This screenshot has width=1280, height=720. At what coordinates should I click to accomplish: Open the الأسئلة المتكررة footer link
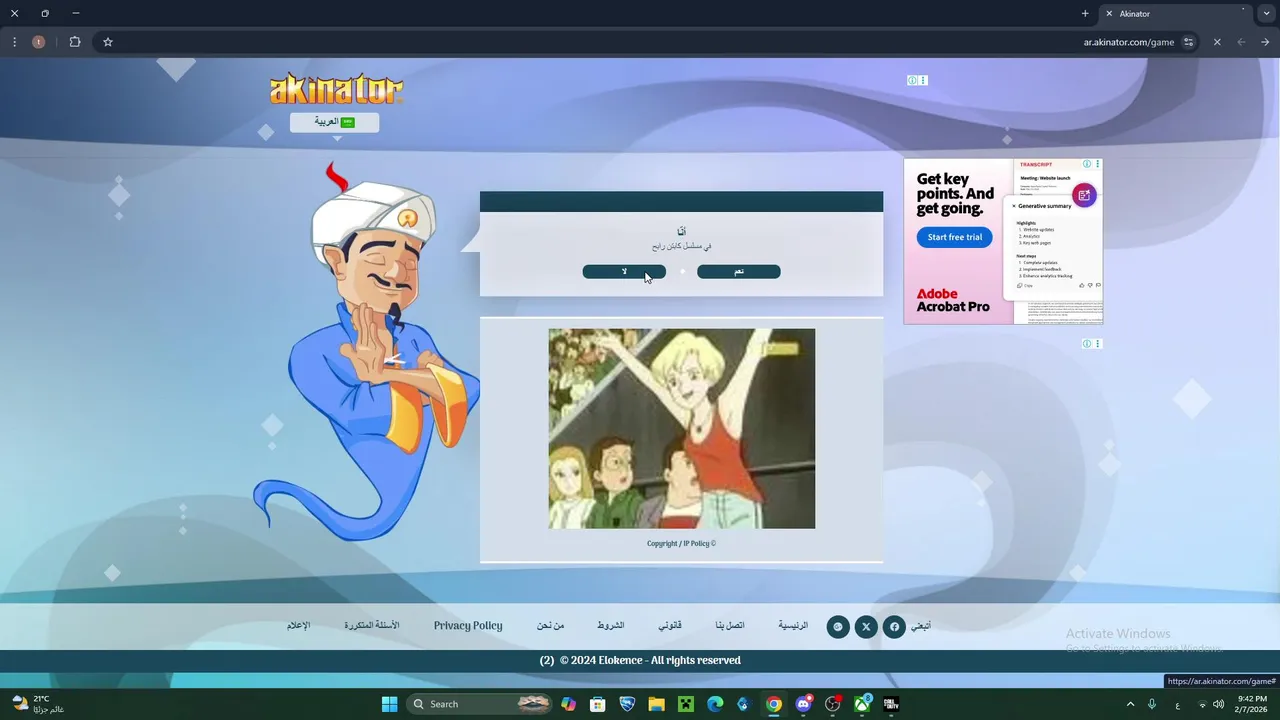click(372, 625)
